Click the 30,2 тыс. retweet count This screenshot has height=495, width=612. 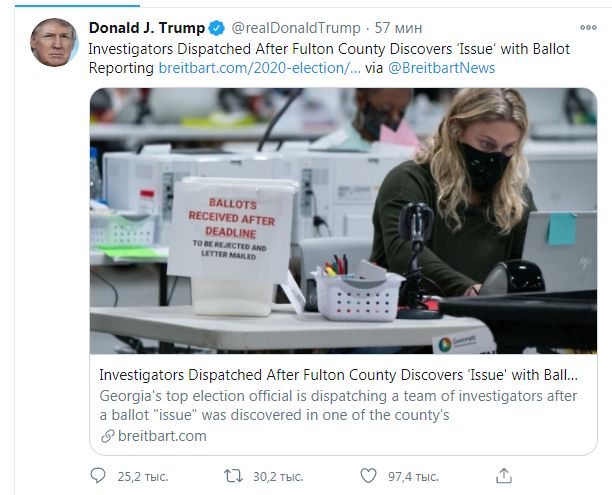tap(277, 475)
